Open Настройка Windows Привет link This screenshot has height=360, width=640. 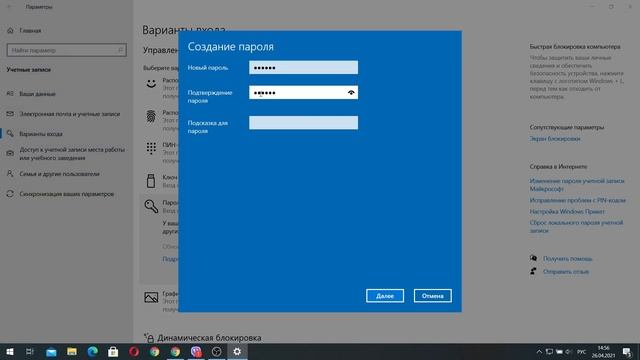[567, 212]
